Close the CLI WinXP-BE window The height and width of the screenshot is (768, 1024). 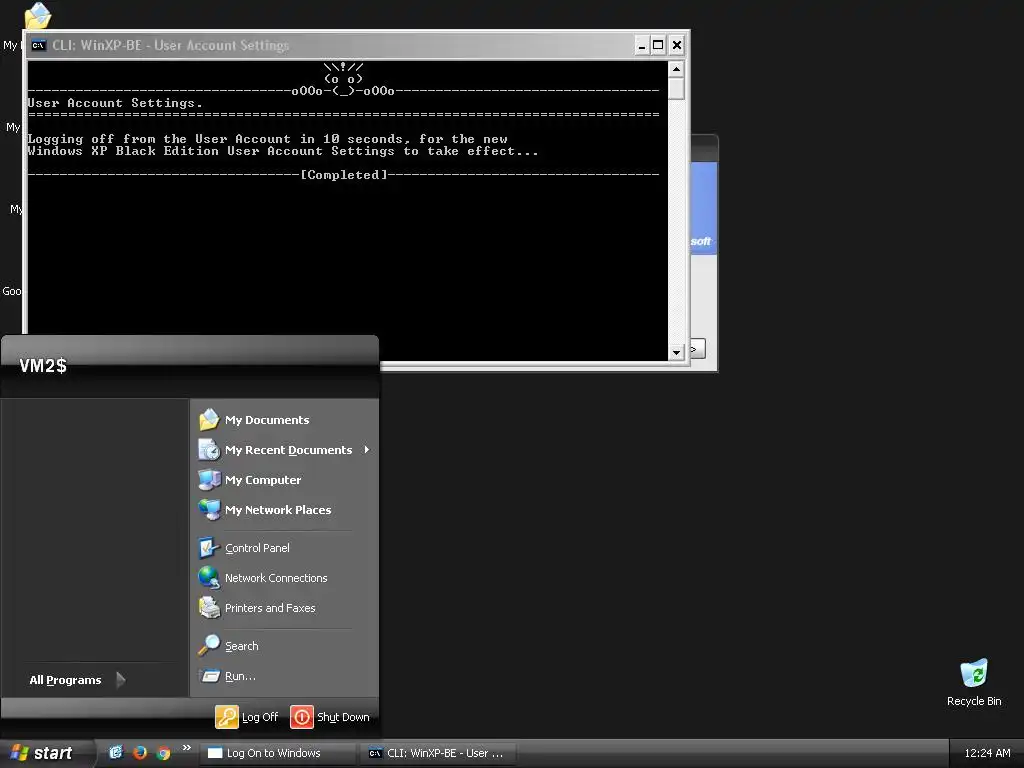pyautogui.click(x=677, y=45)
